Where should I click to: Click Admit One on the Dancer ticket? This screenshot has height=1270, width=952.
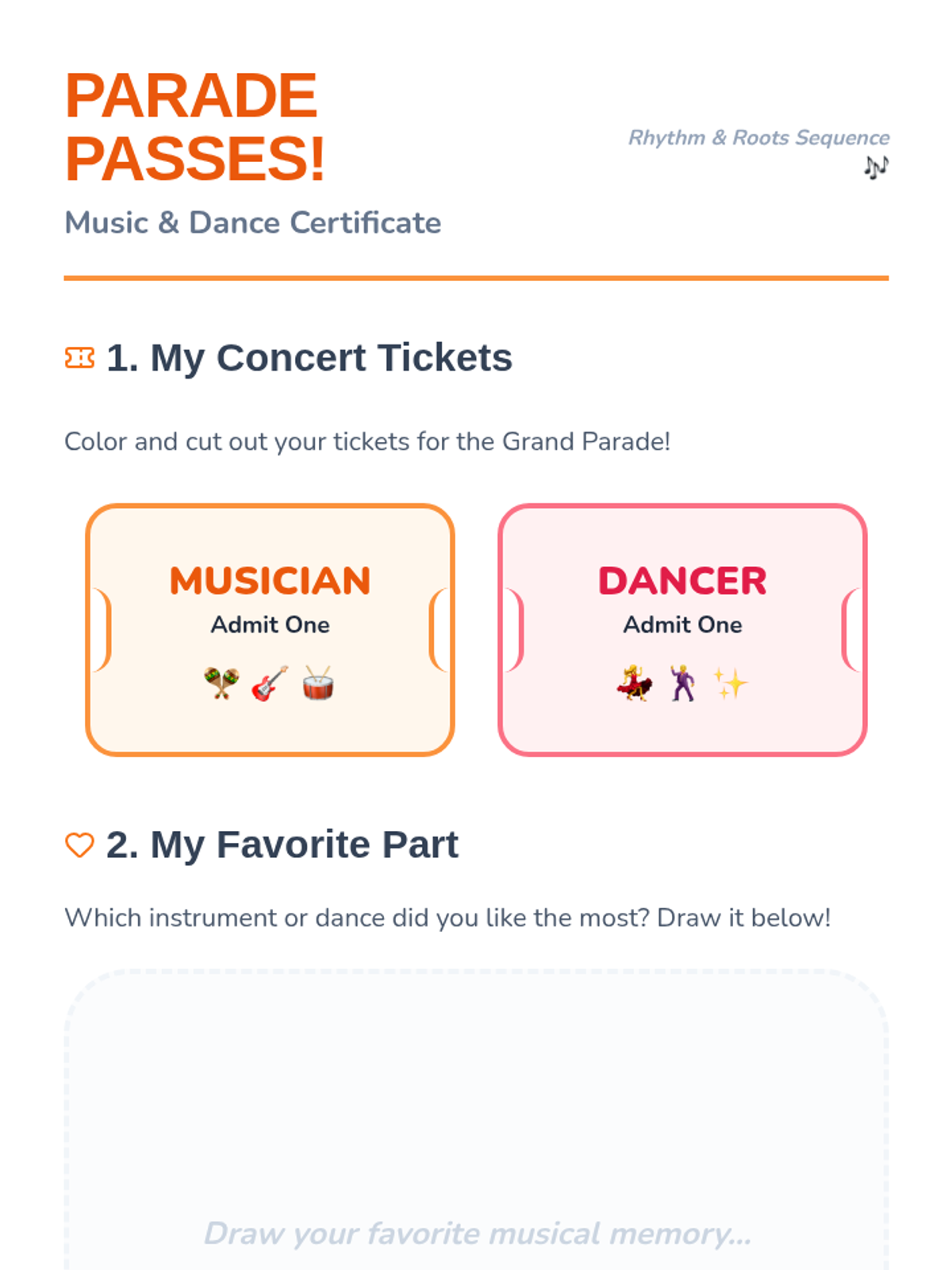click(x=682, y=625)
